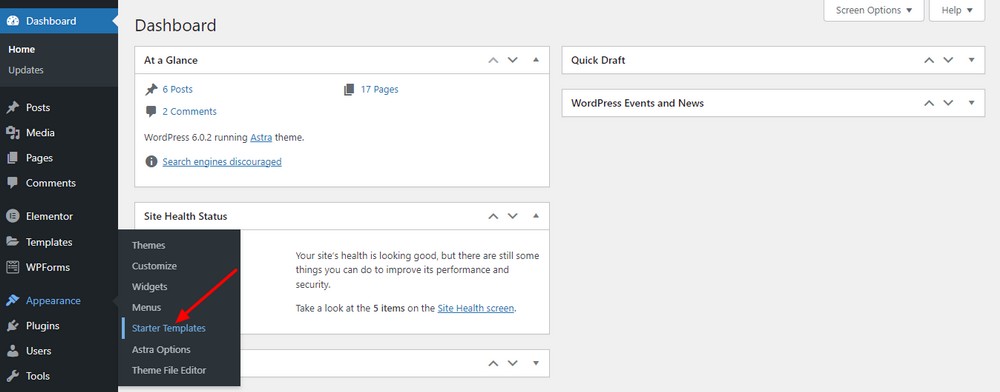Click the Appearance paintbrush icon
This screenshot has height=392, width=1000.
[x=13, y=300]
